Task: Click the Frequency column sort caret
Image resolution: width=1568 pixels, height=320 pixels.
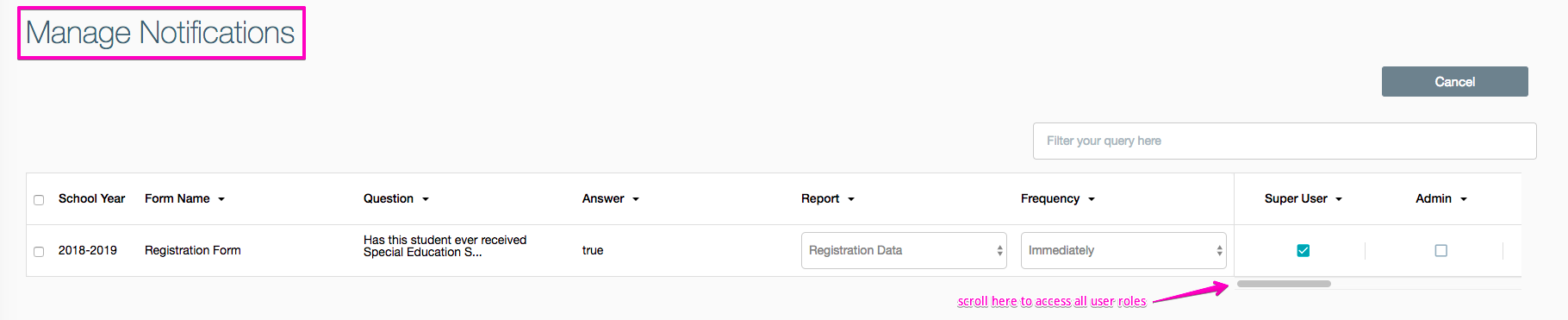Action: point(1092,199)
